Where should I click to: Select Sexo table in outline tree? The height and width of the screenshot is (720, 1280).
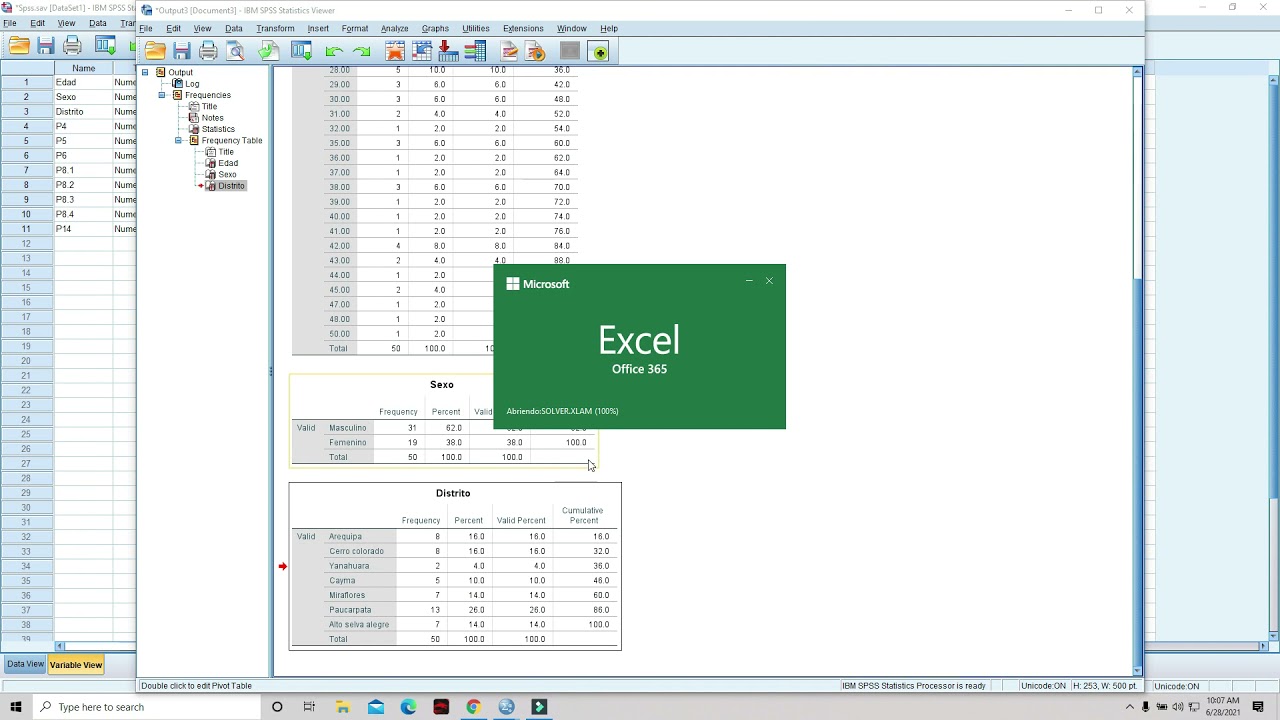pos(228,174)
